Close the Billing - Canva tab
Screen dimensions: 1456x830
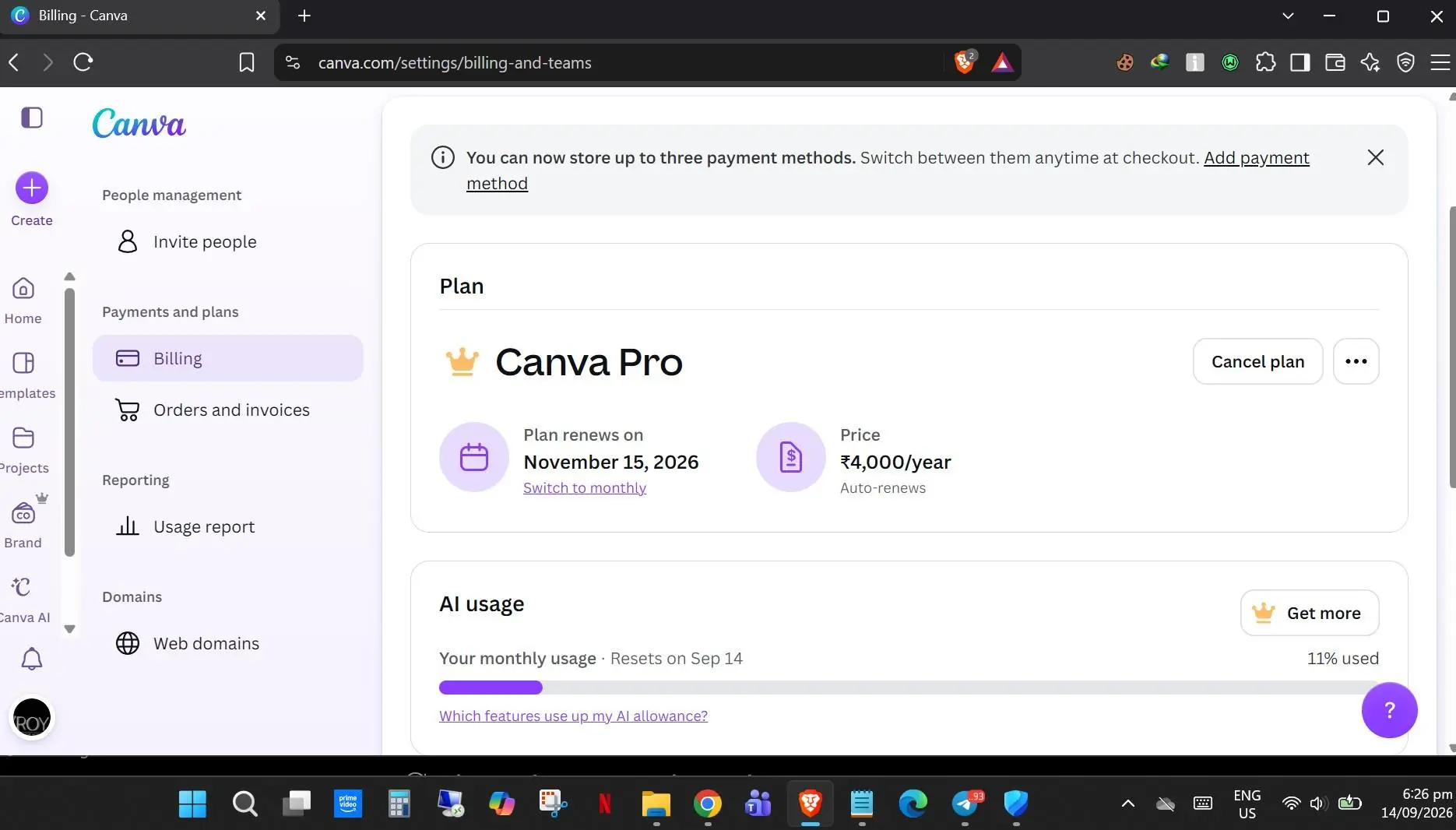click(261, 16)
